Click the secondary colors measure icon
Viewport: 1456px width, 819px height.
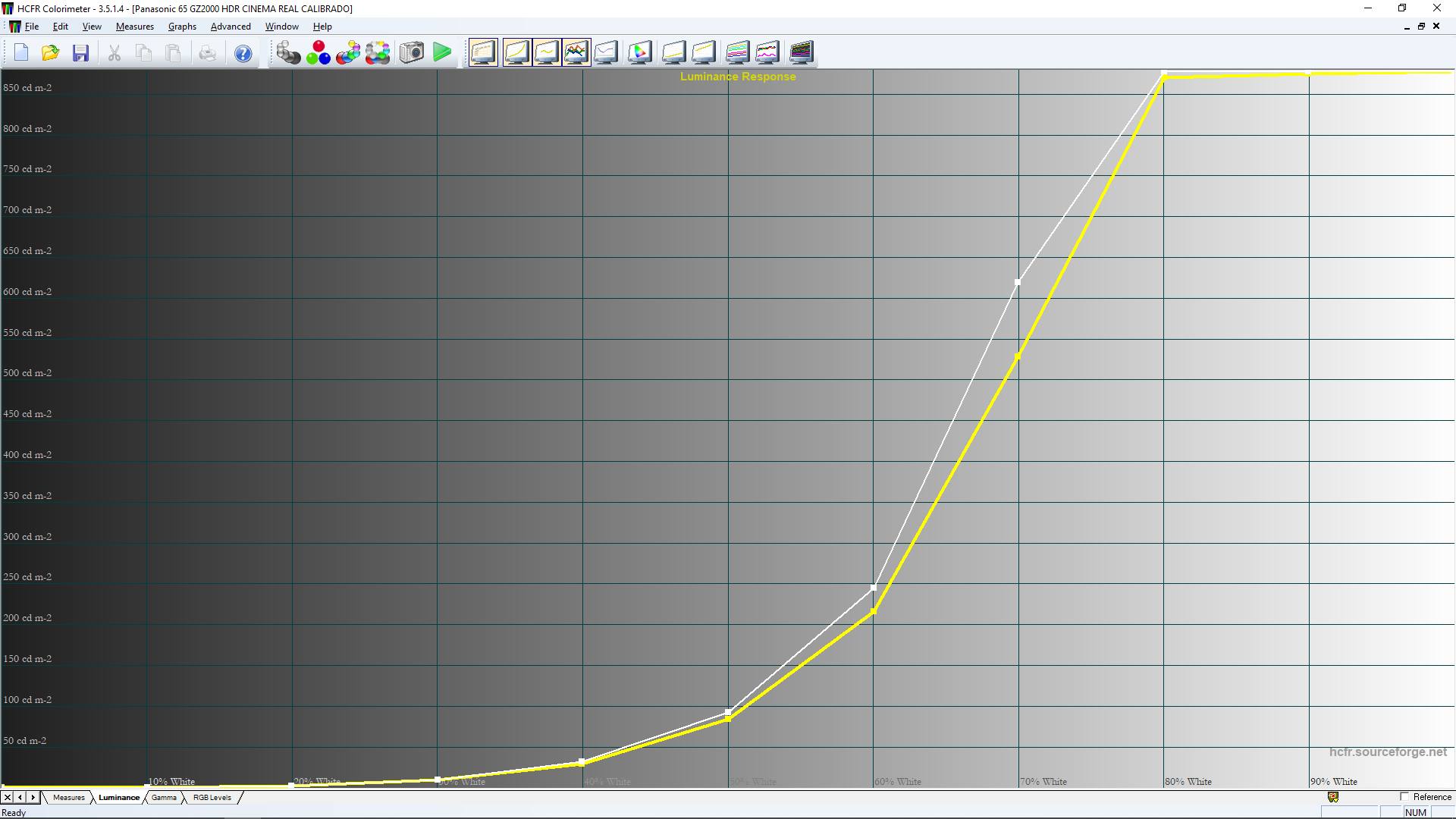[x=348, y=52]
